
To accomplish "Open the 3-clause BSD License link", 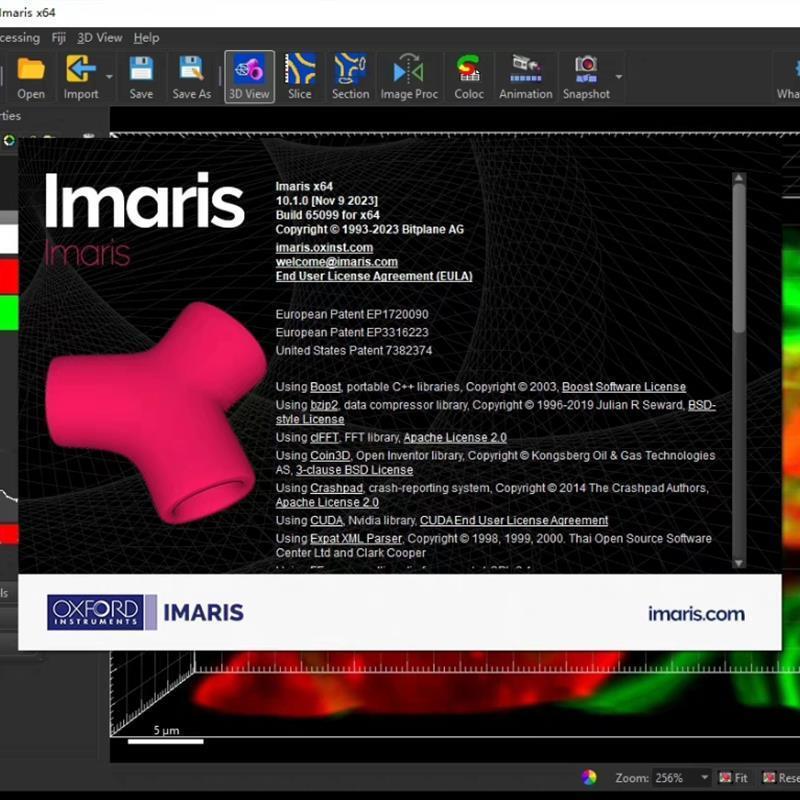I will [355, 470].
